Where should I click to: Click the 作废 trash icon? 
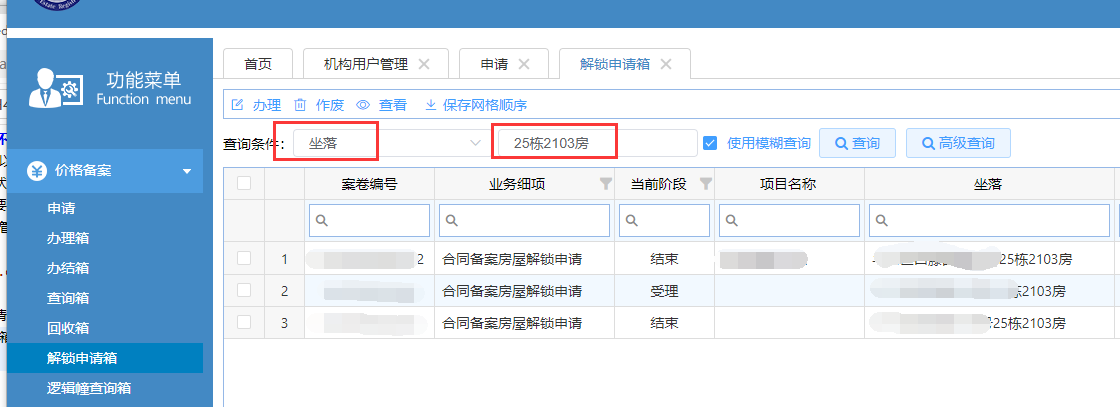[300, 105]
